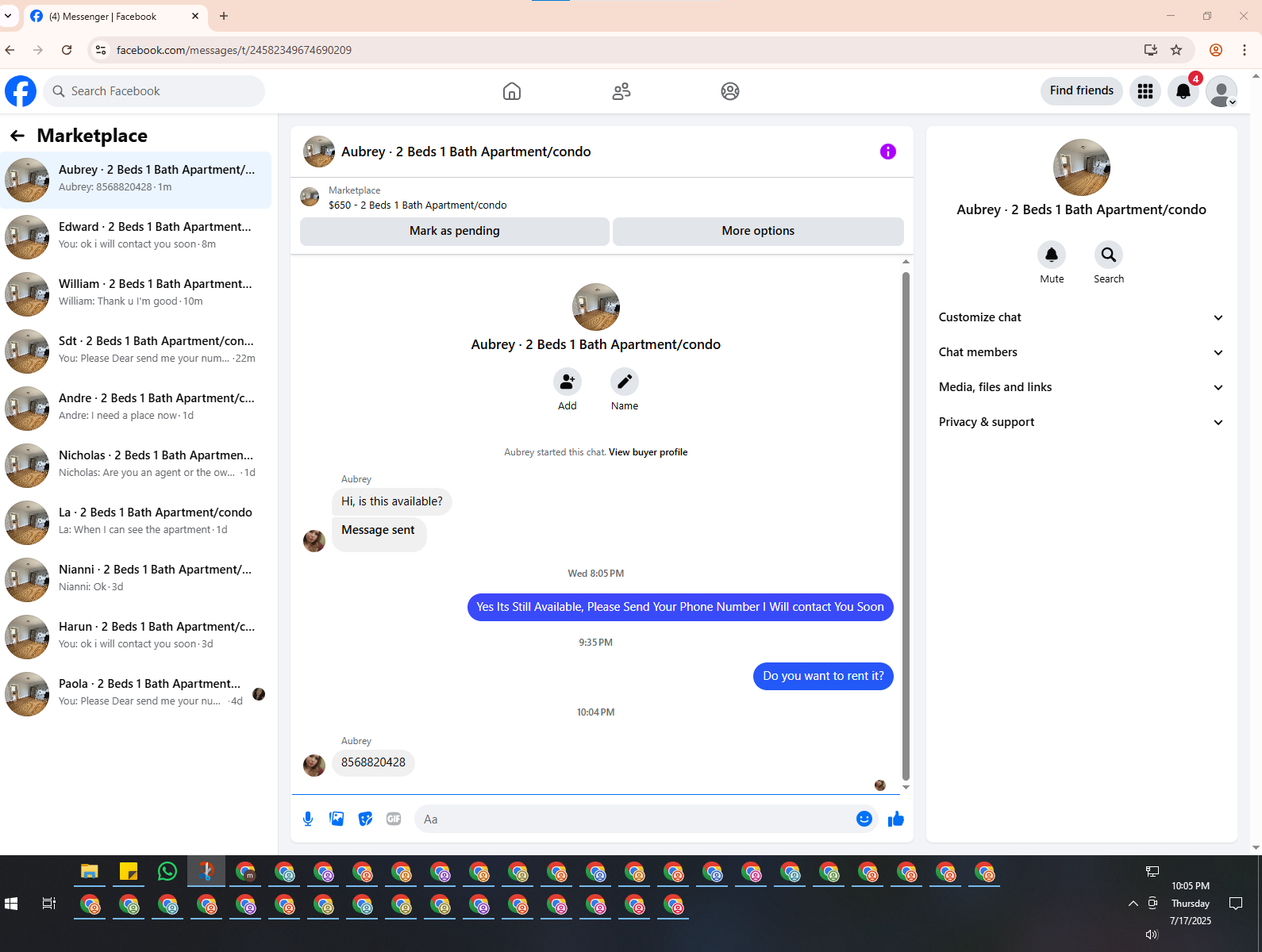Click the message input field
The image size is (1262, 952).
coord(633,819)
